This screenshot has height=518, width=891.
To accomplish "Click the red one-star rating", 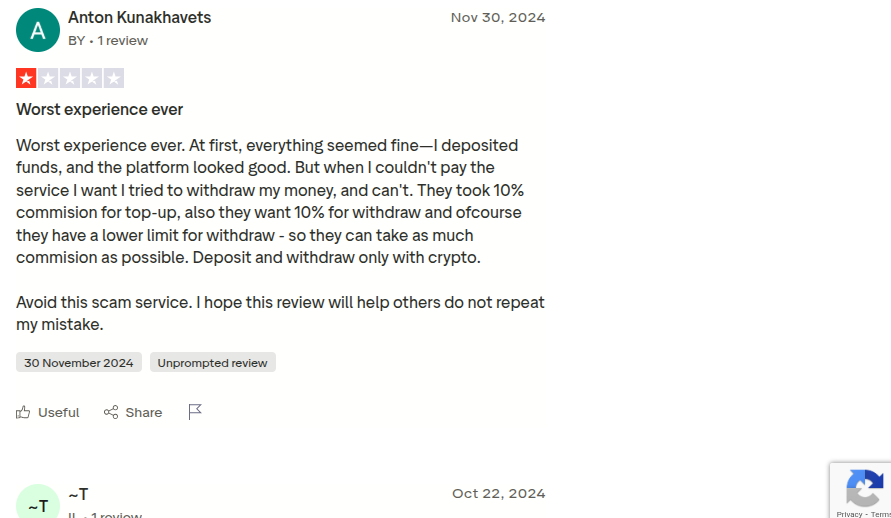I will coord(26,79).
